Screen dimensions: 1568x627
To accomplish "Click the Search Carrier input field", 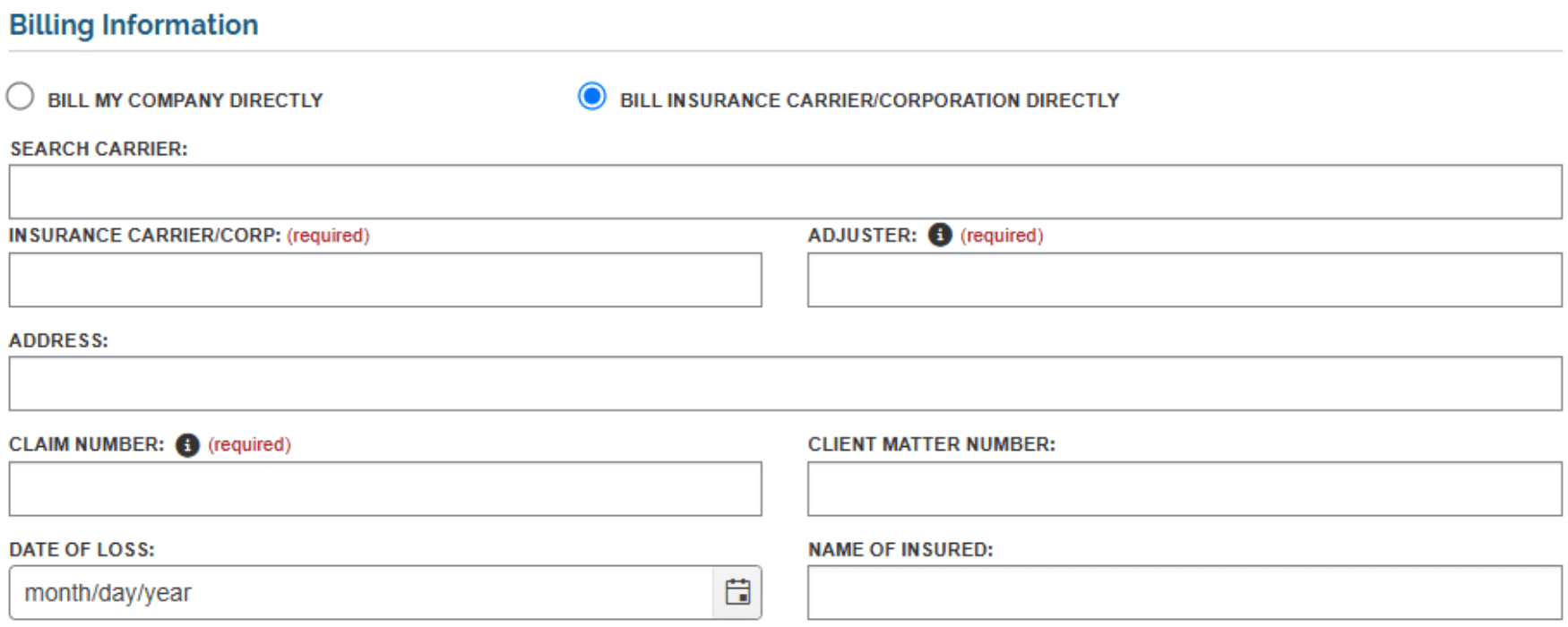I will coord(785,192).
